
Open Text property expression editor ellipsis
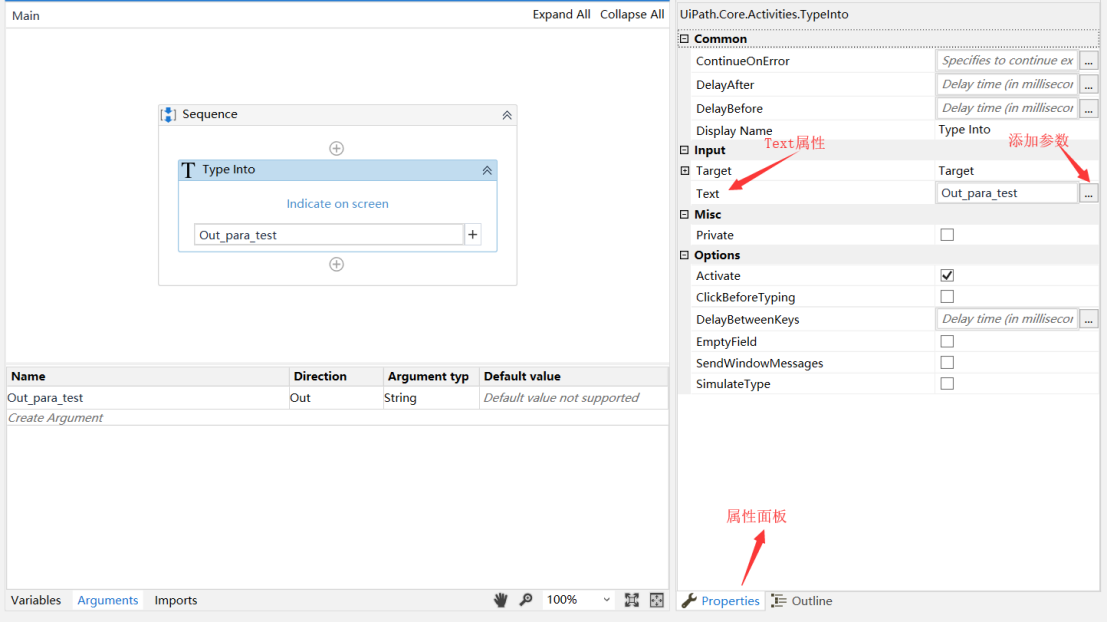pyautogui.click(x=1089, y=193)
